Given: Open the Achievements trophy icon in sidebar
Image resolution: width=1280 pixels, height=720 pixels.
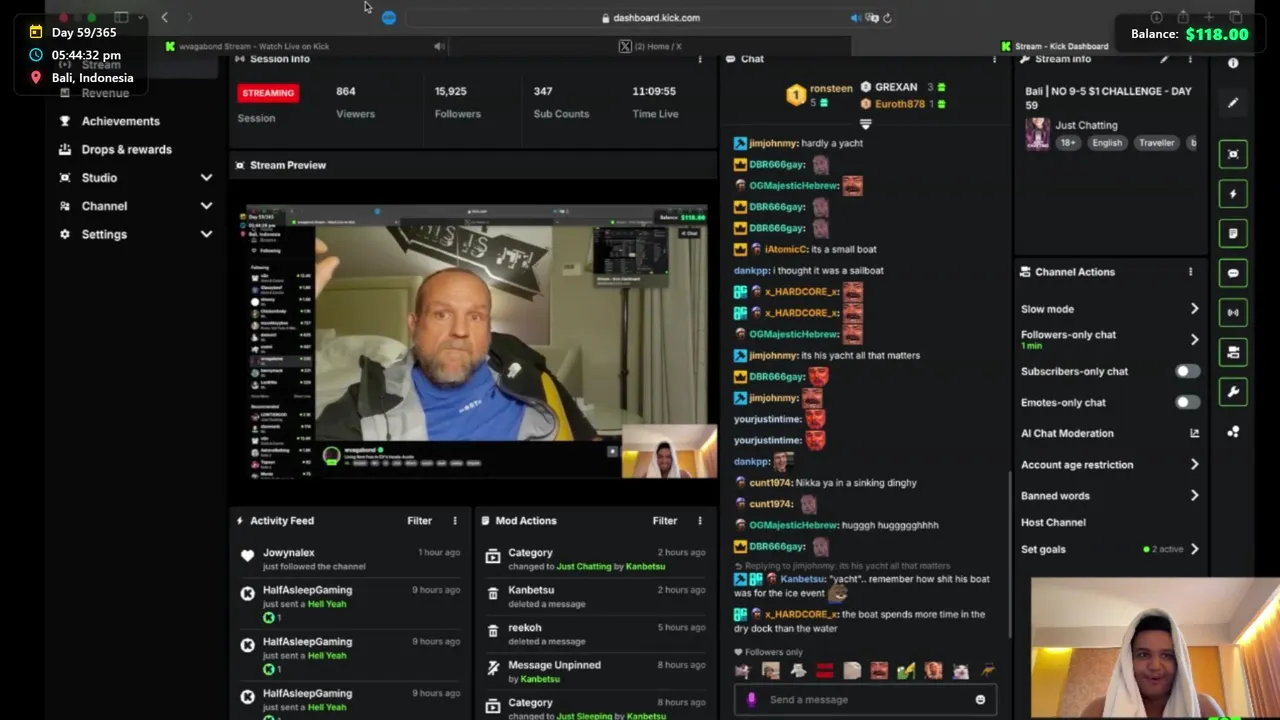Looking at the screenshot, I should coord(65,121).
